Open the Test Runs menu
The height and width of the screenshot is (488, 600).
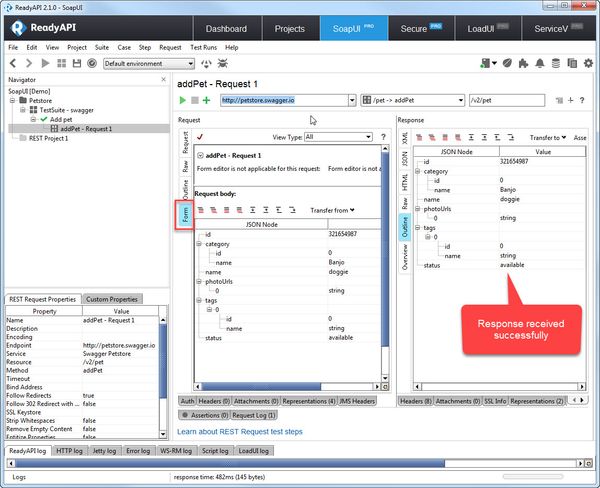pyautogui.click(x=204, y=47)
